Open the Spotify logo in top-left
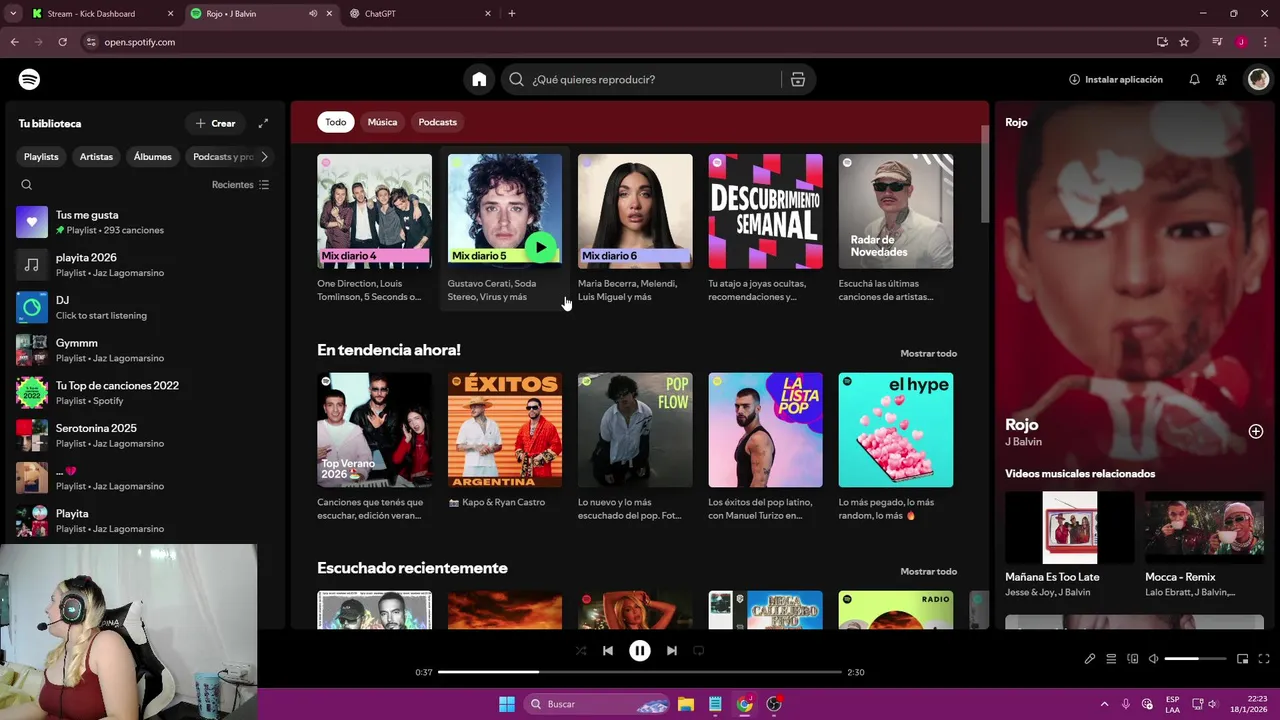The height and width of the screenshot is (720, 1280). 29,79
